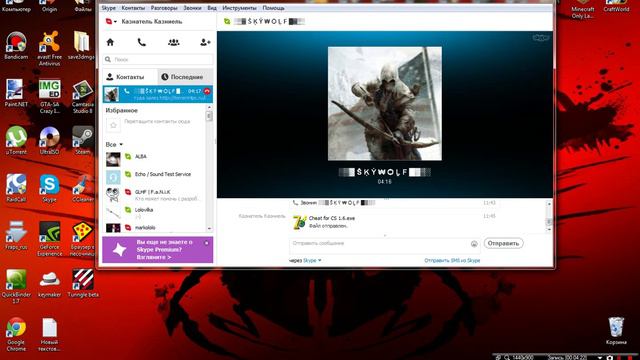Viewport: 640px width, 360px height.
Task: Open the Steam desktop shortcut
Action: point(82,141)
